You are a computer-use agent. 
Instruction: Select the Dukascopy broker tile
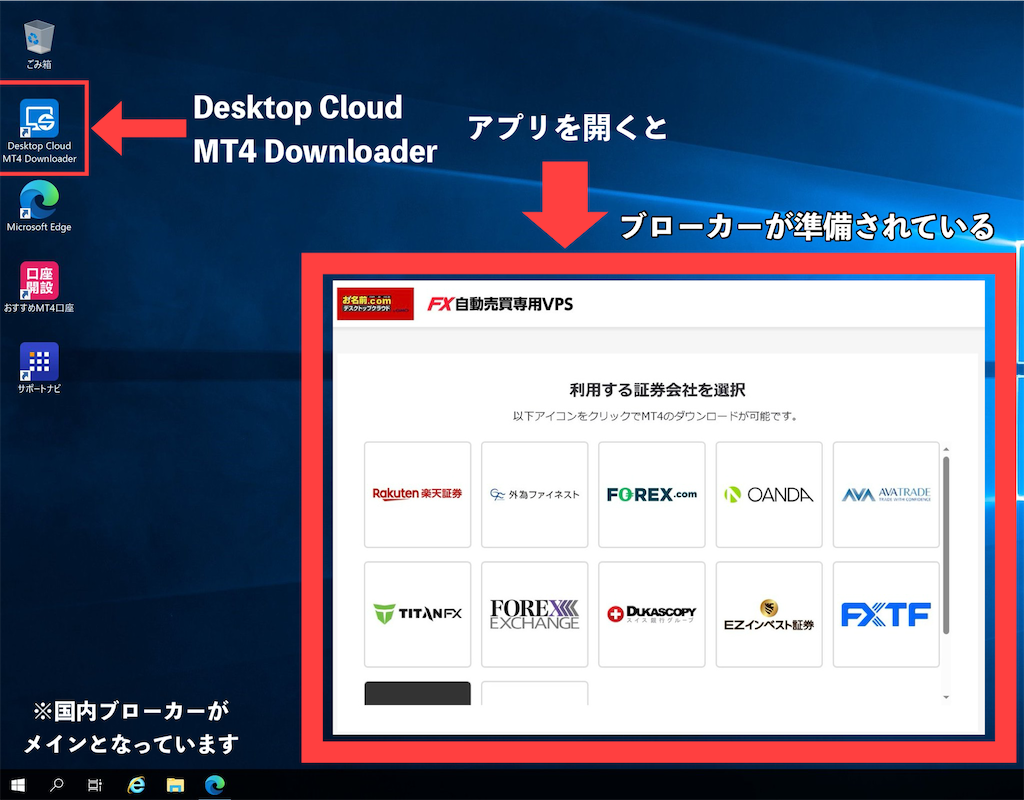point(652,614)
